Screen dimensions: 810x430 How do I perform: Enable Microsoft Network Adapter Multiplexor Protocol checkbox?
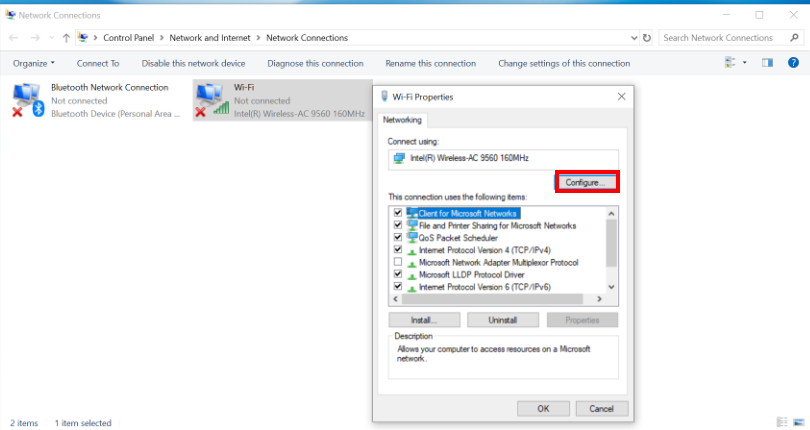[x=398, y=262]
